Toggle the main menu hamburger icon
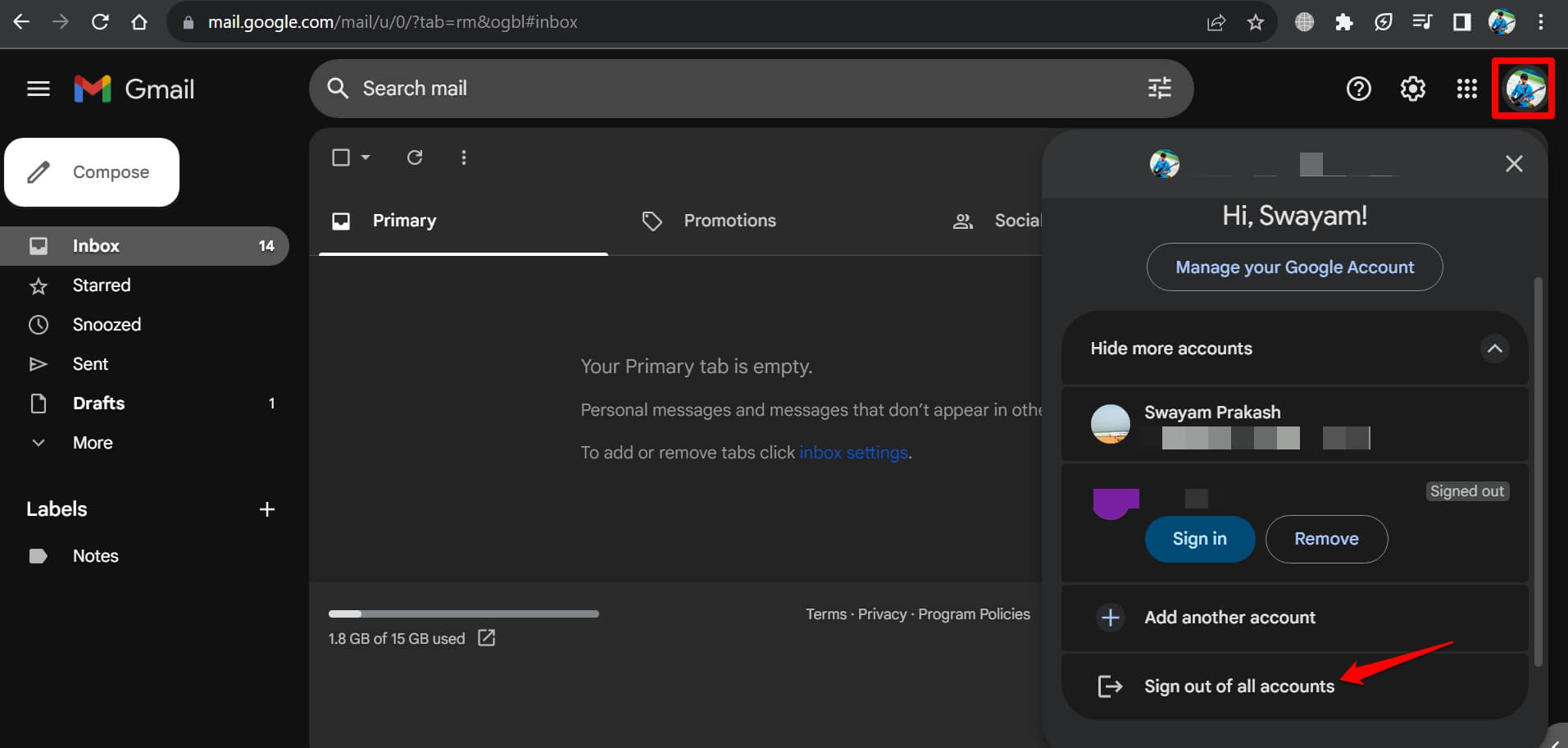1568x748 pixels. [x=39, y=89]
